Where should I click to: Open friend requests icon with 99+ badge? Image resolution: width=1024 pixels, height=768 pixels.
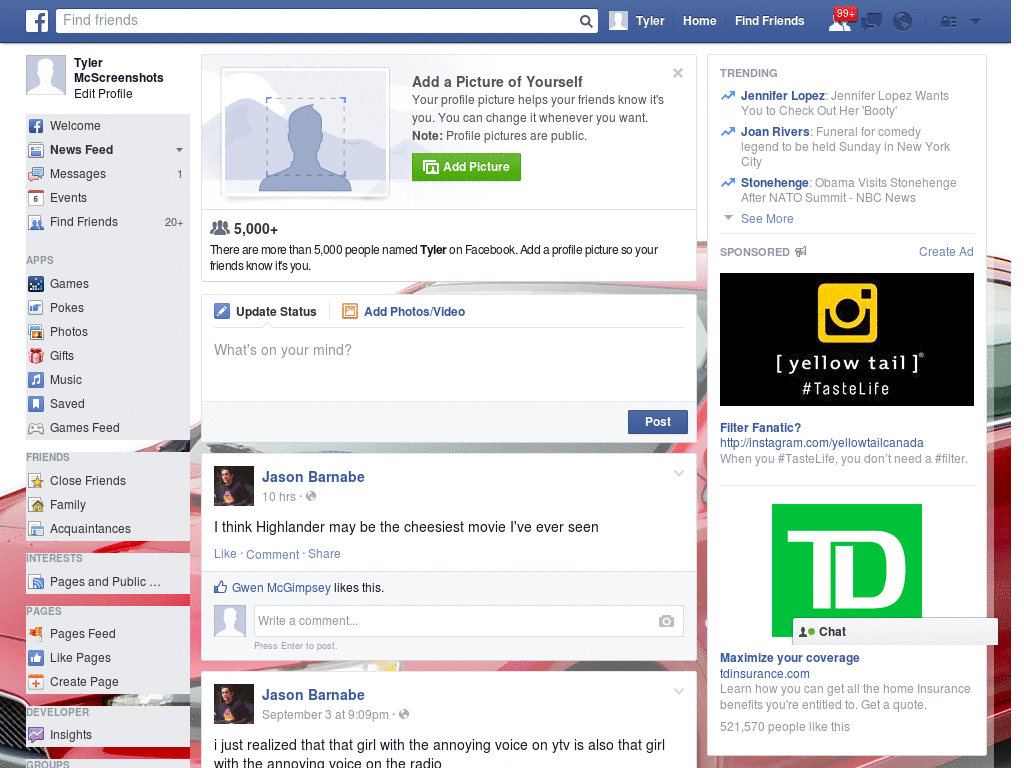tap(840, 20)
